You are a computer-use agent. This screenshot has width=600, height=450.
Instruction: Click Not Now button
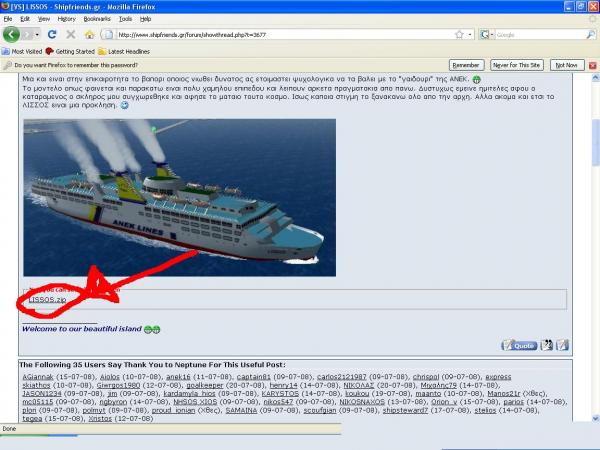pos(567,65)
